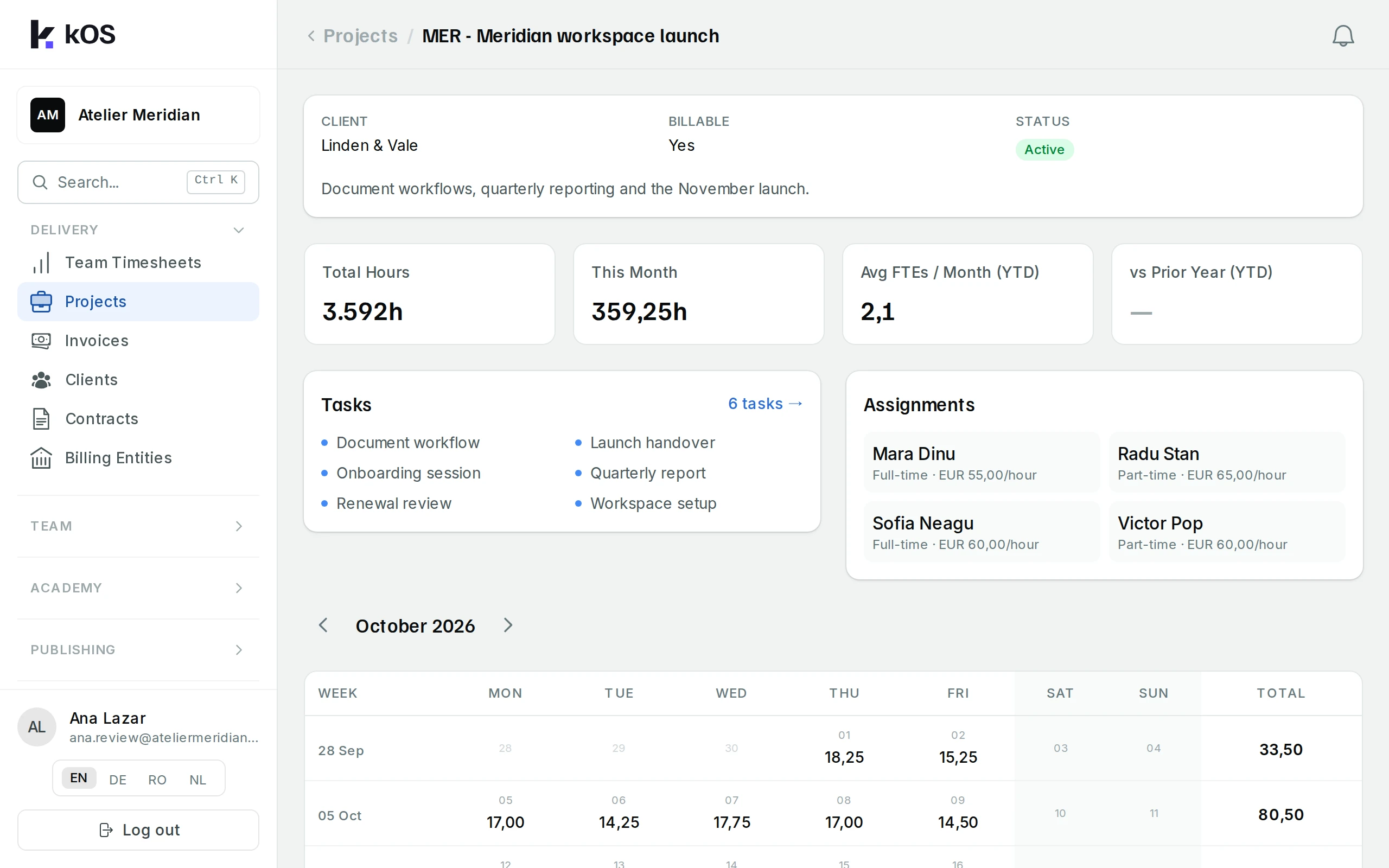
Task: Click the Invoices money icon
Action: 41,341
